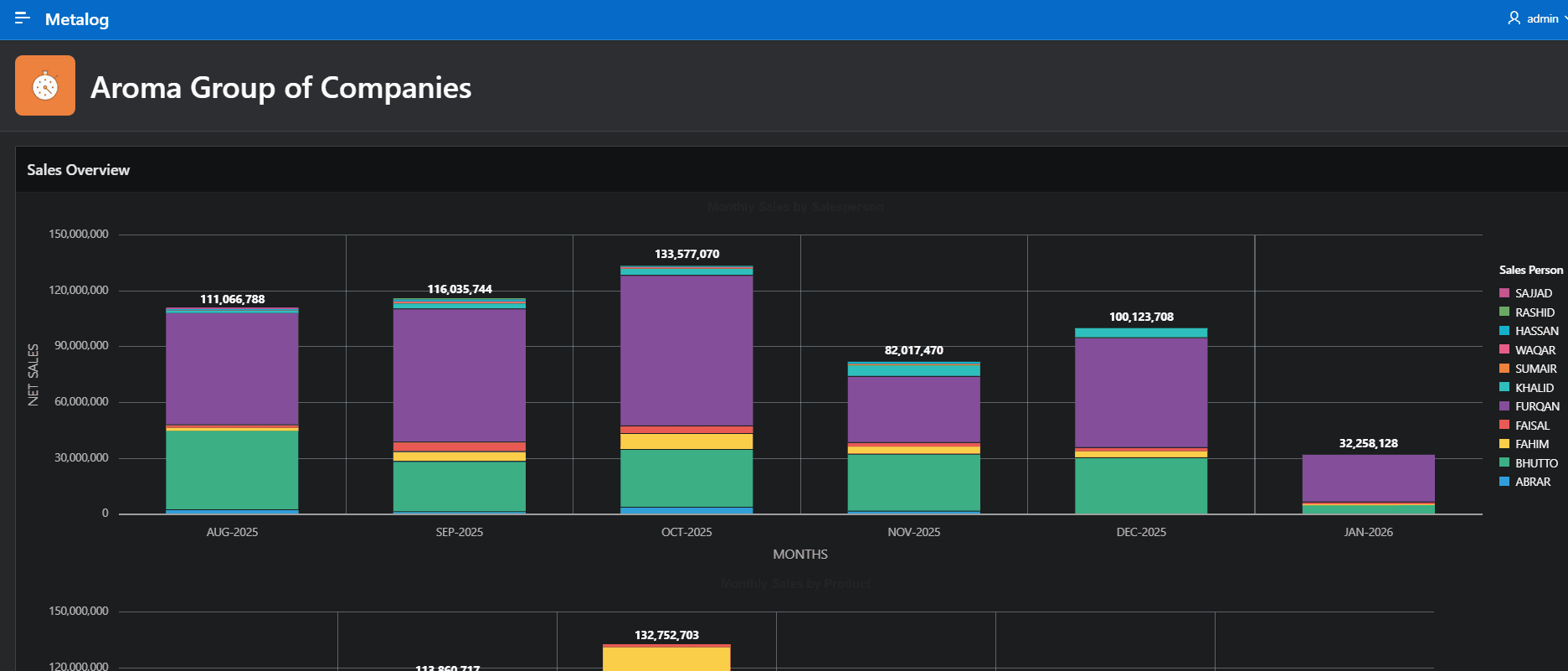Toggle KHALID legend item
1568x671 pixels.
[1534, 388]
